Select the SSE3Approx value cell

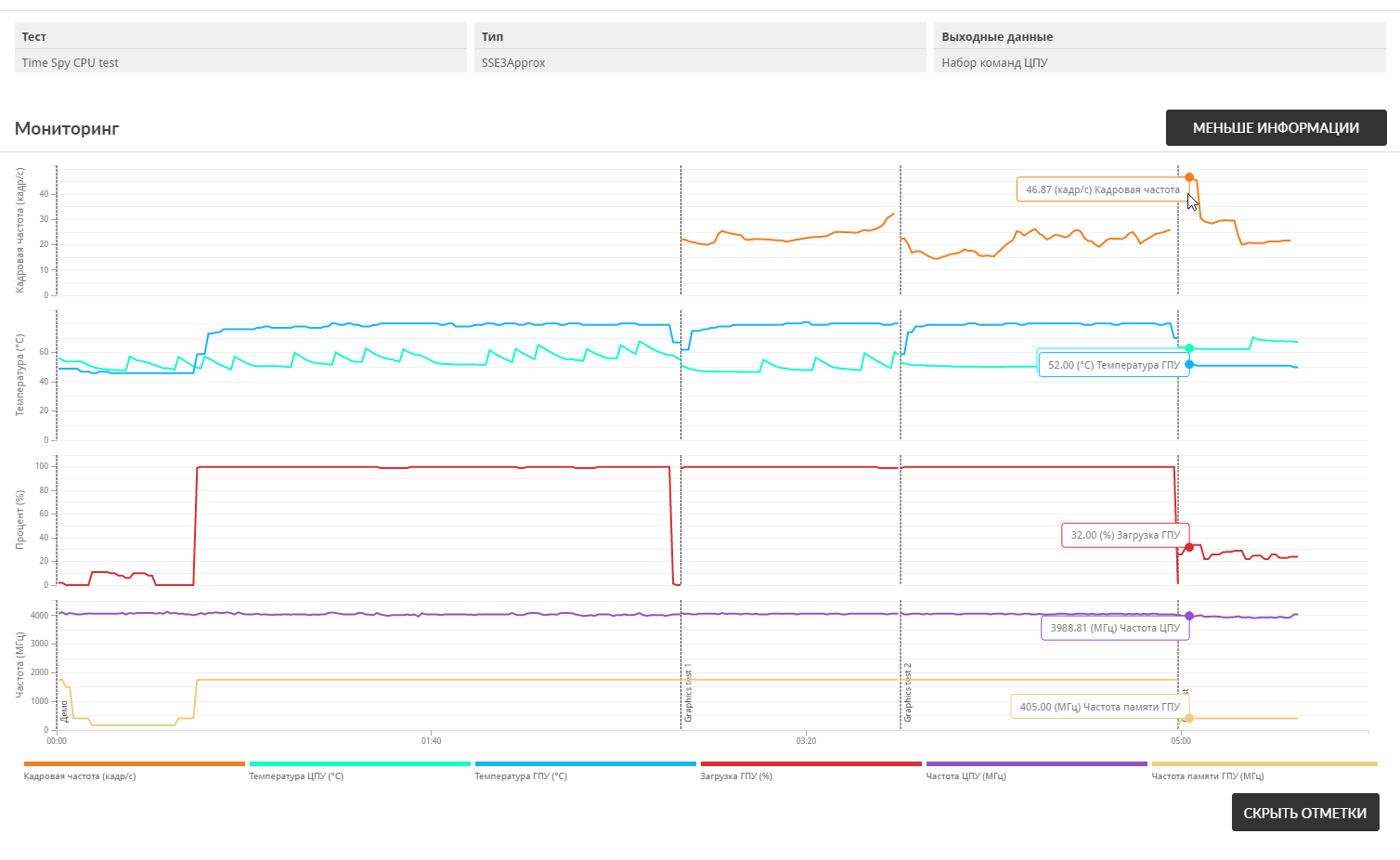click(x=700, y=63)
